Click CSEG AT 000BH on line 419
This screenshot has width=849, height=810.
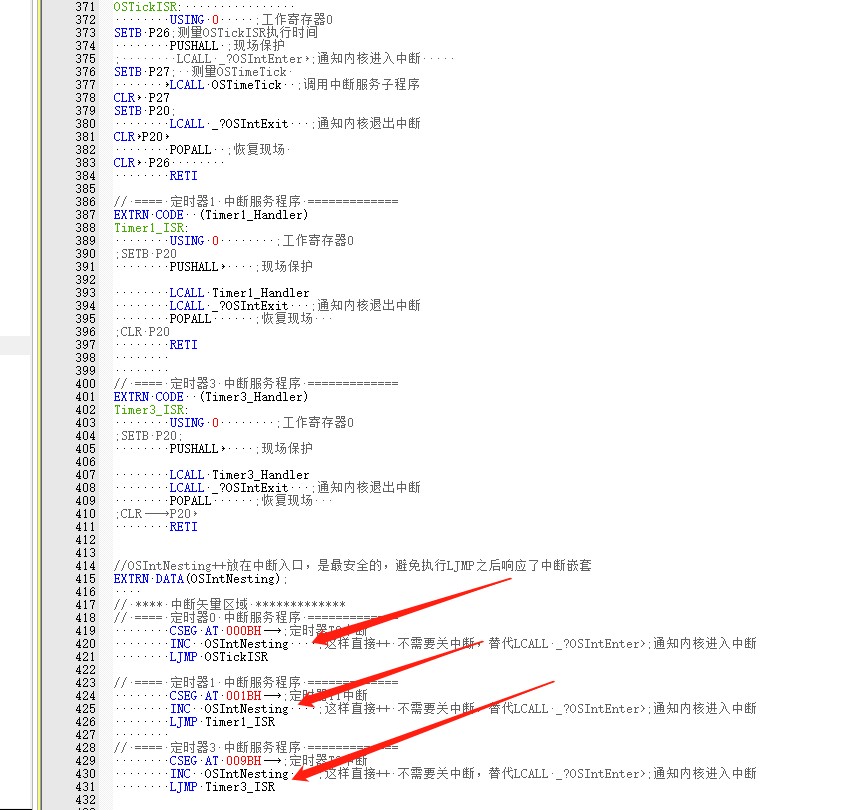coord(215,631)
